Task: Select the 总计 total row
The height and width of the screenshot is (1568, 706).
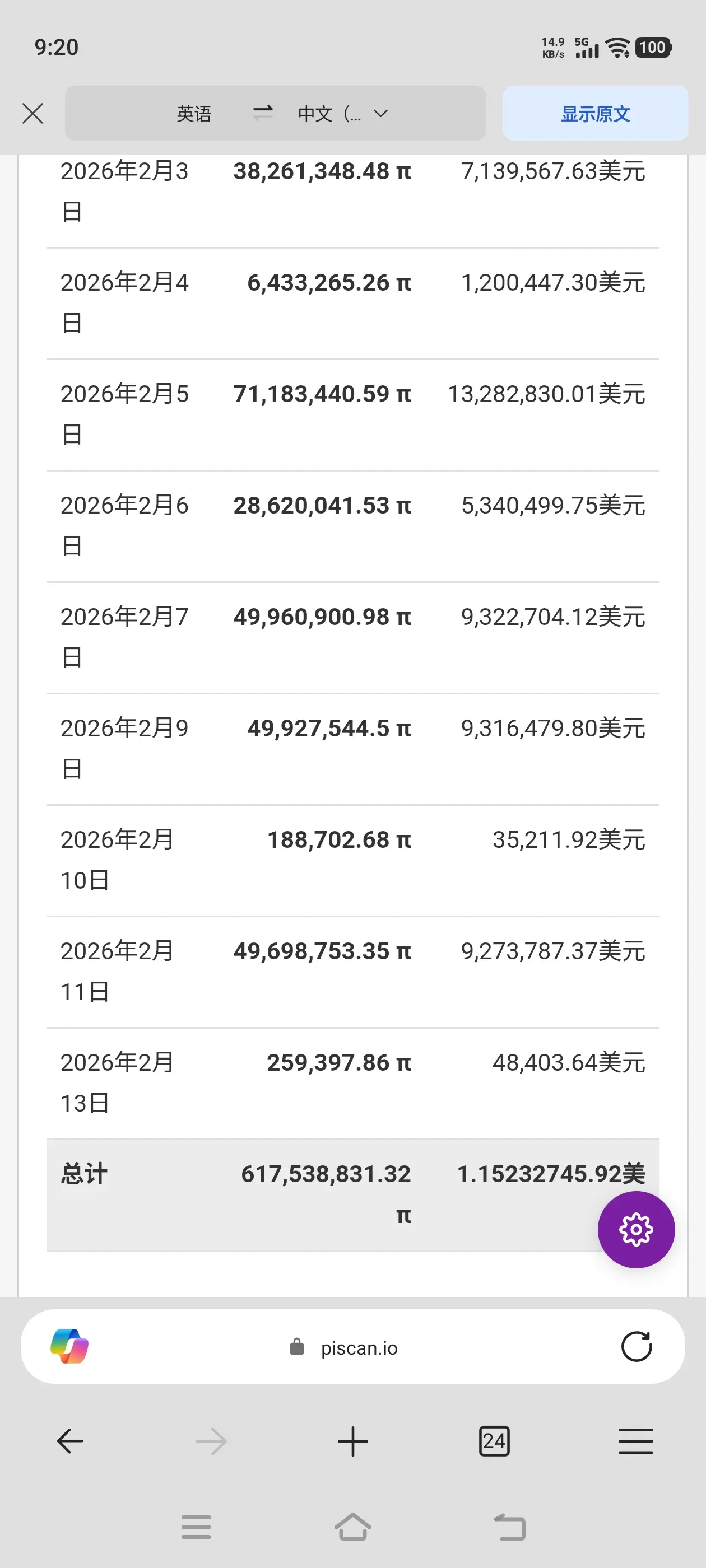Action: pyautogui.click(x=352, y=1195)
